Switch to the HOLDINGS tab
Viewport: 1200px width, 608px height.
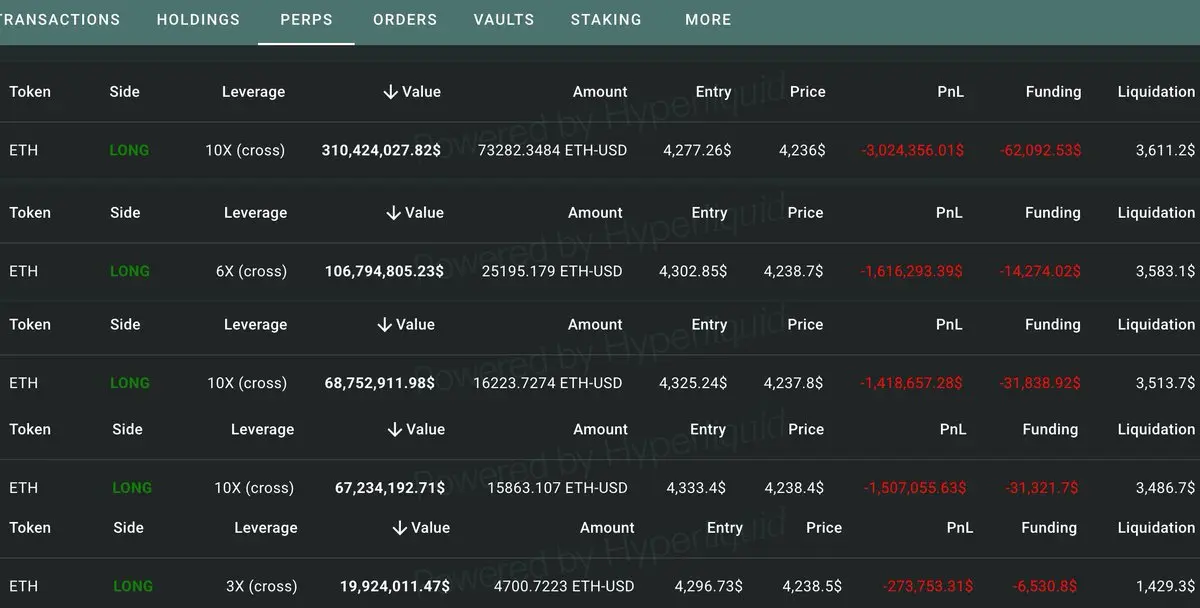(198, 20)
